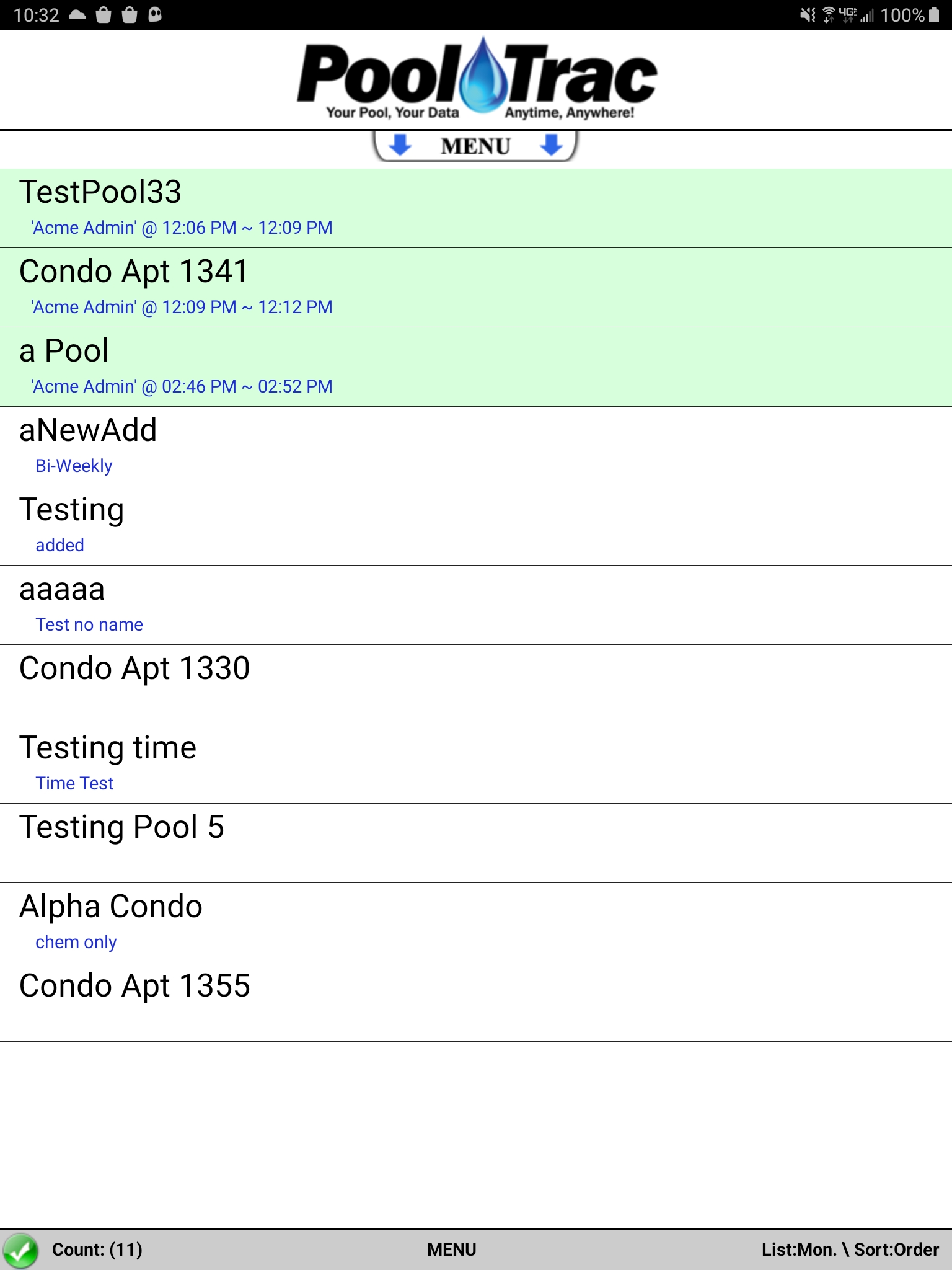Open the Condo Apt 1355 entry
952x1270 pixels.
click(x=476, y=1002)
